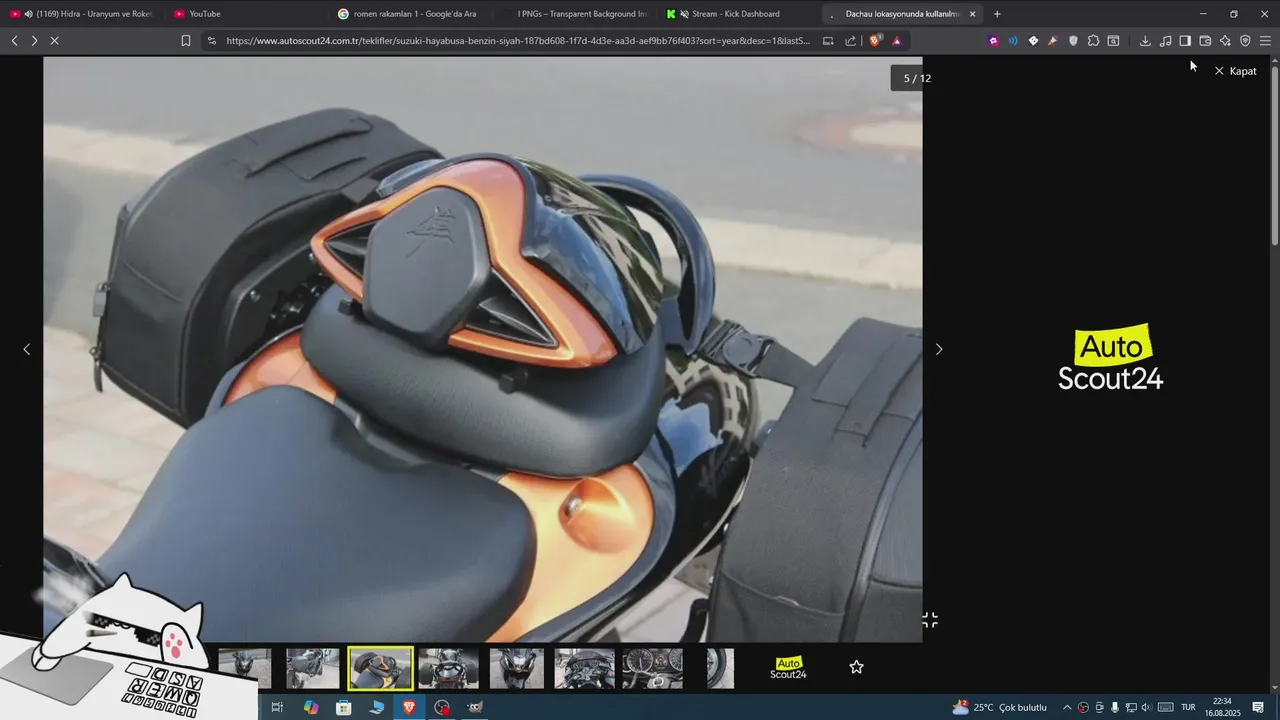Show the previous photo with left arrow
Screen dimensions: 1280x720
coord(27,349)
